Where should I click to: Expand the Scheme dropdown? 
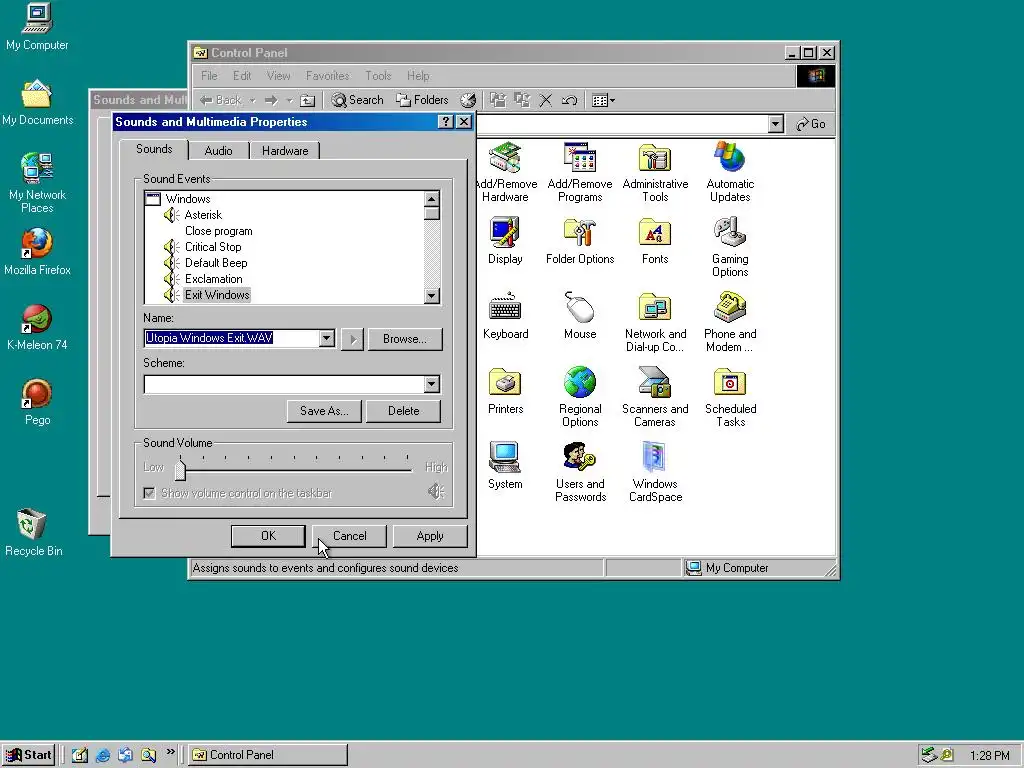431,384
